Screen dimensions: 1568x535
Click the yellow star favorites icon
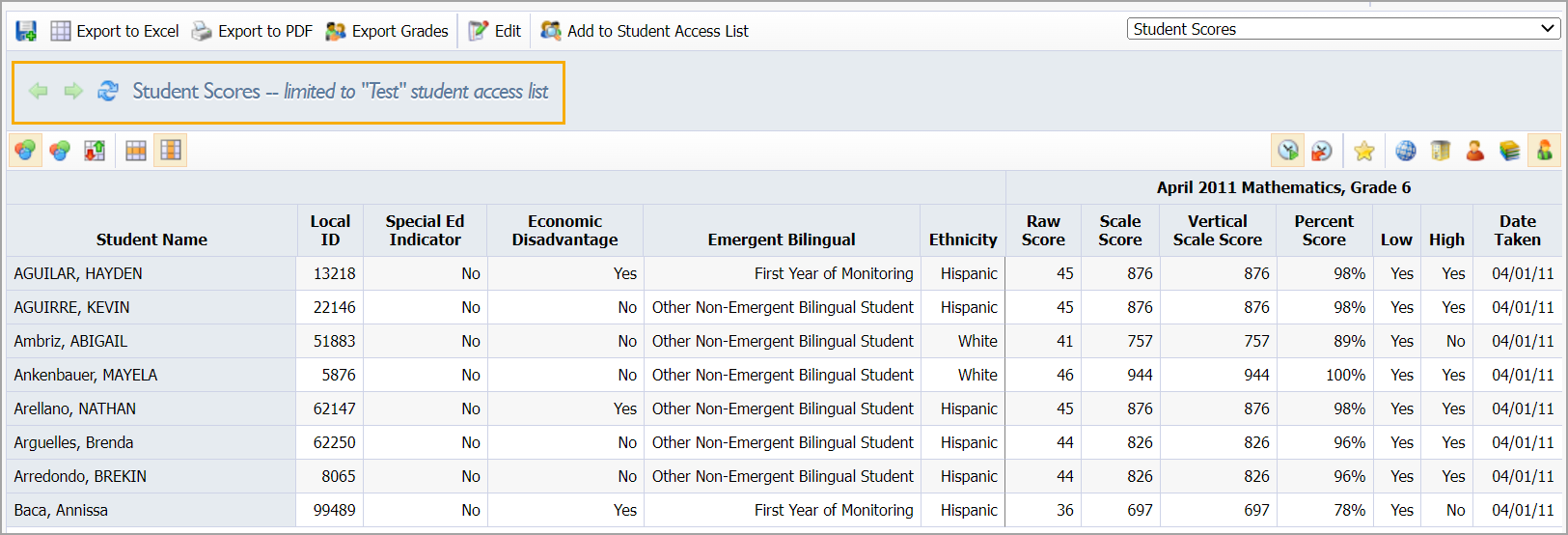1363,151
